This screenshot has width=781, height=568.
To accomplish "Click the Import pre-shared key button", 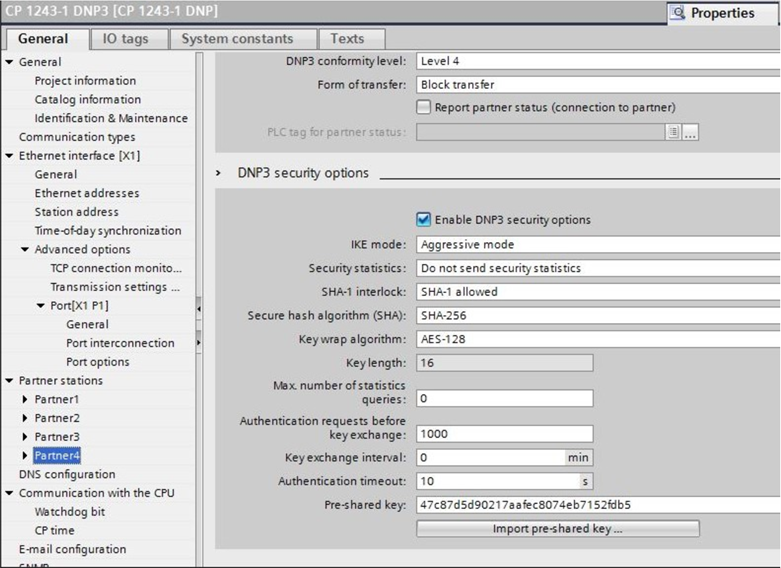I will (557, 528).
